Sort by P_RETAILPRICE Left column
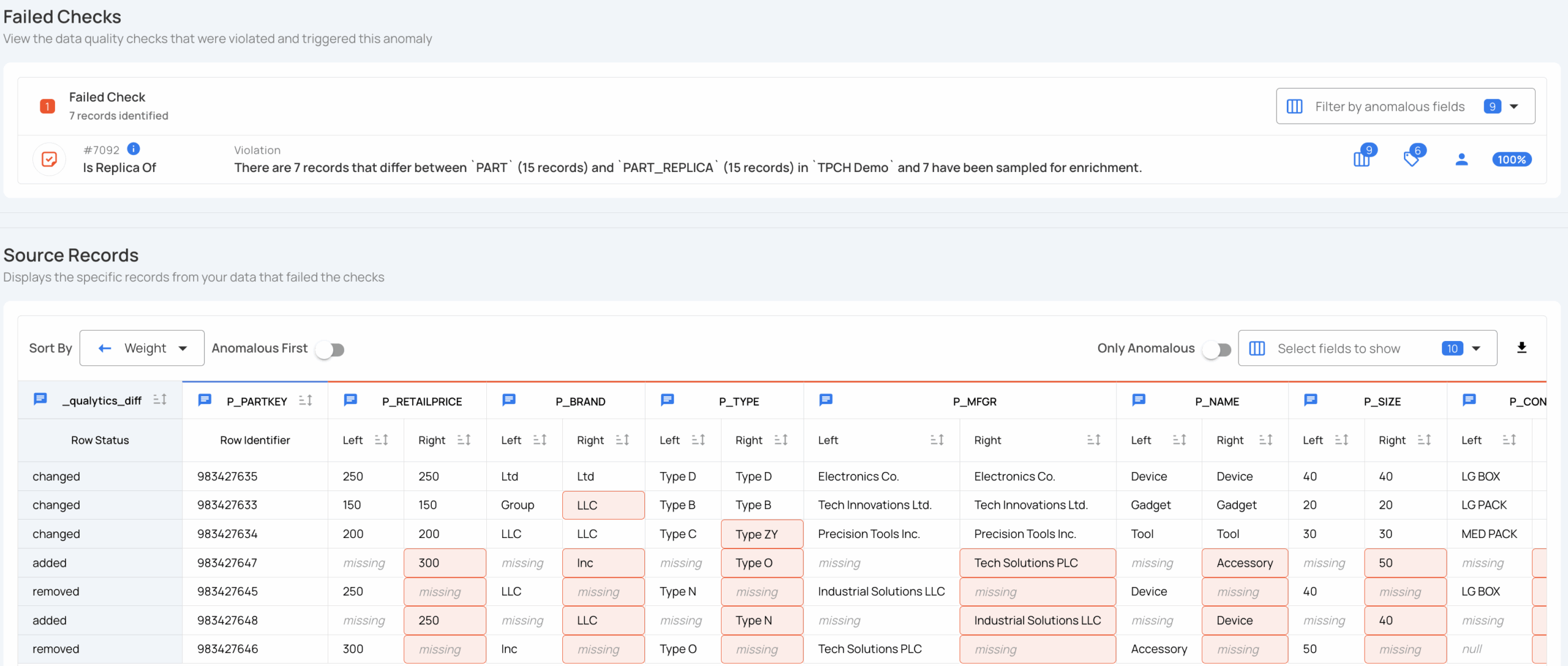 click(381, 440)
